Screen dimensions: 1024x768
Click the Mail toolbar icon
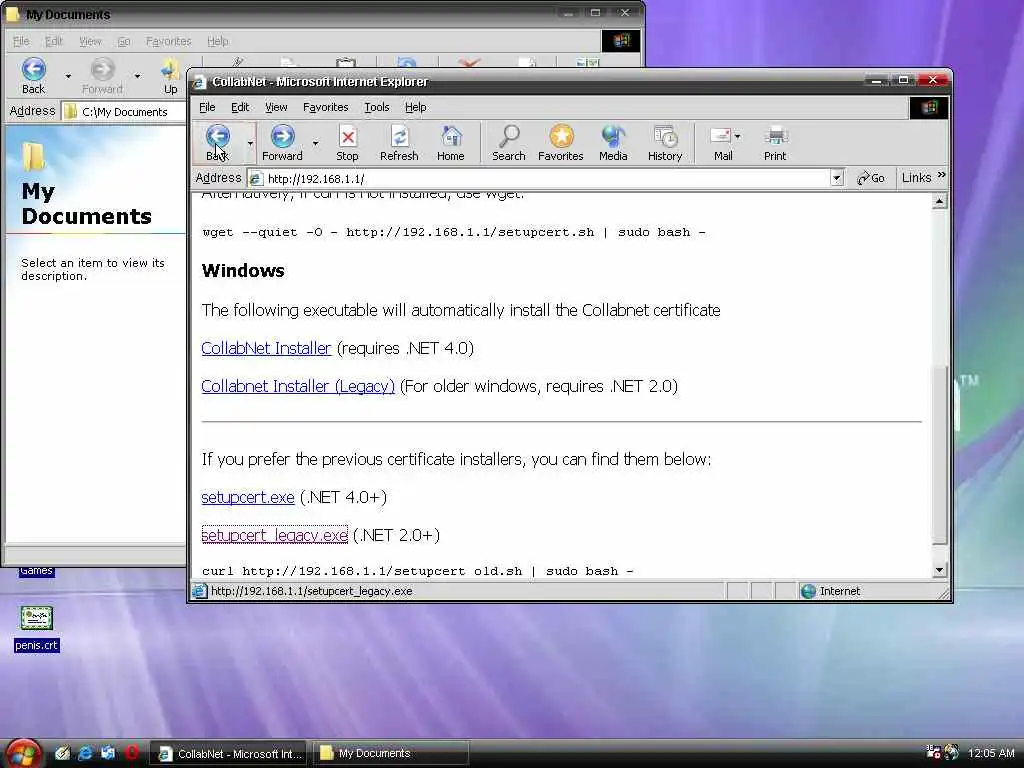click(721, 143)
